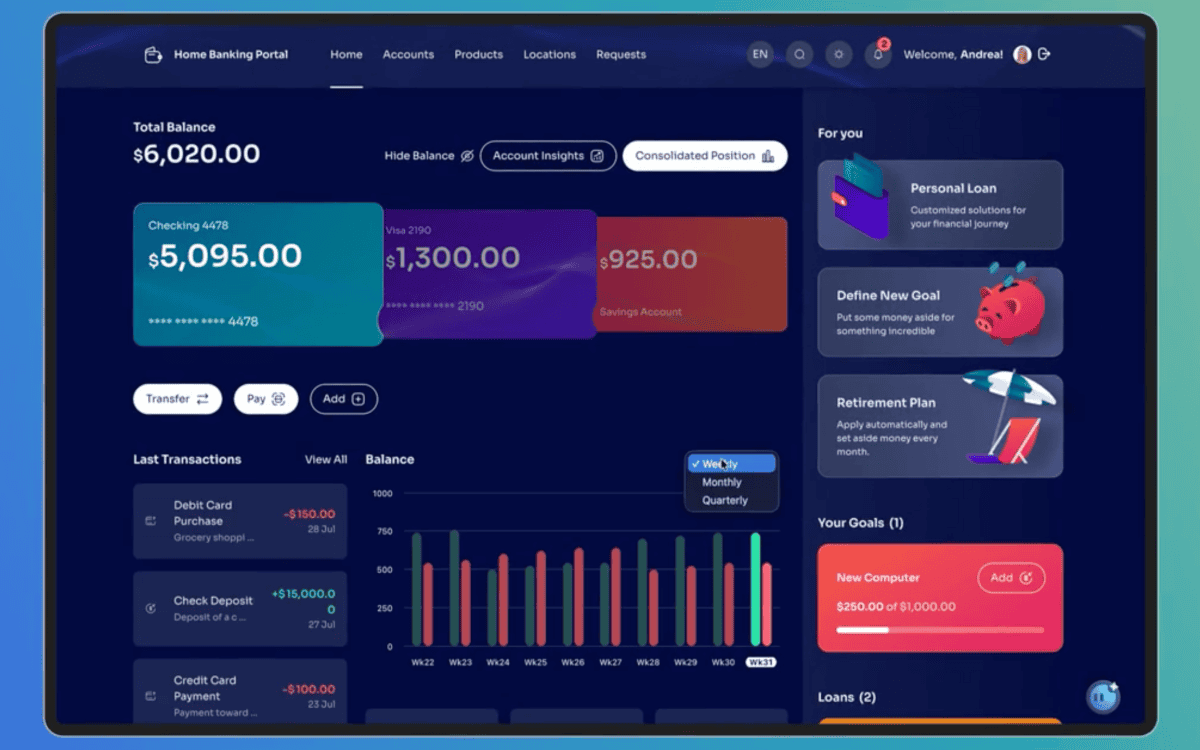Click Andrea's profile avatar
Viewport: 1200px width, 750px height.
tap(1022, 54)
